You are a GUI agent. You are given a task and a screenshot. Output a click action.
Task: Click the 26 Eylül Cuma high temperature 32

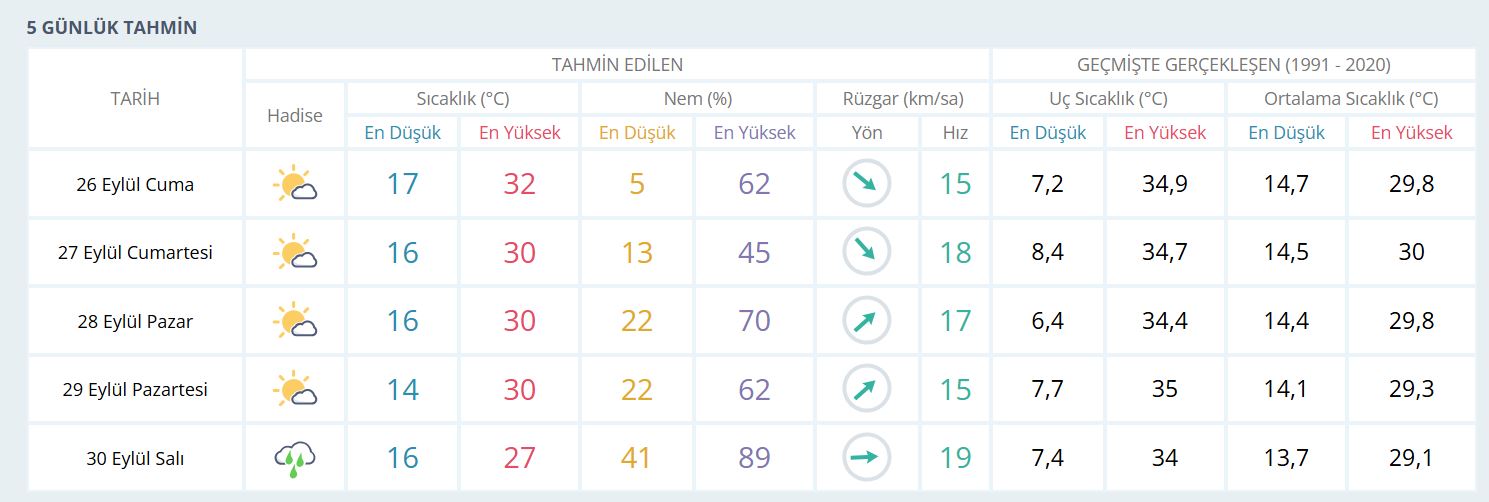(x=520, y=184)
